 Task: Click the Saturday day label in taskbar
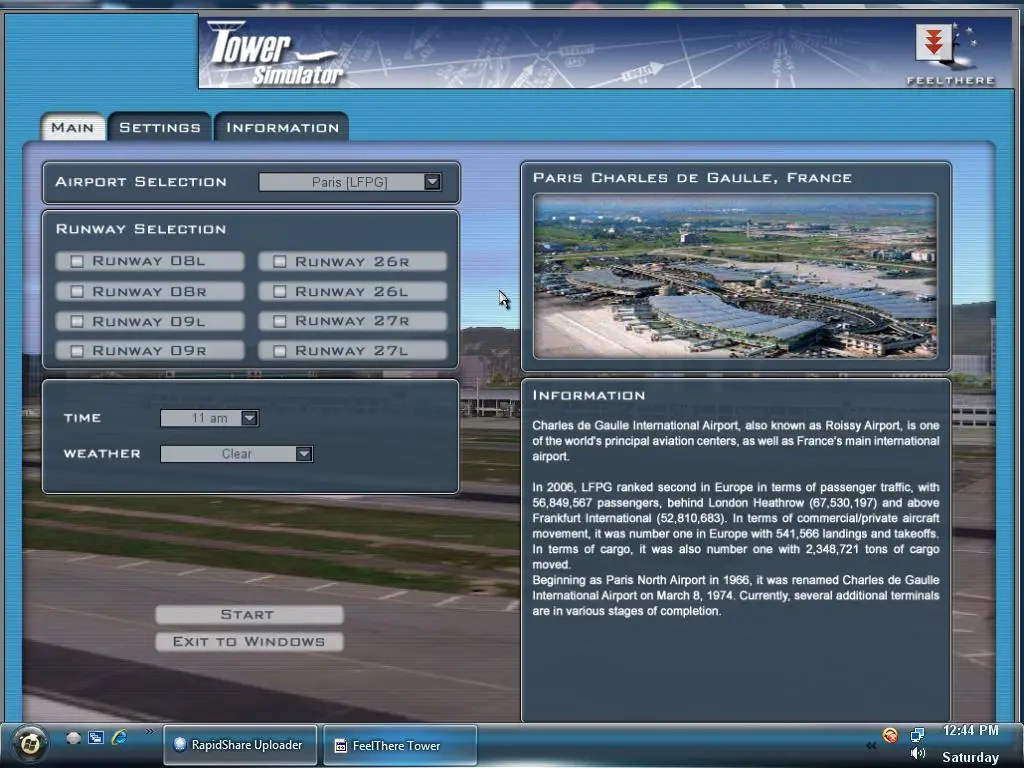[x=970, y=758]
